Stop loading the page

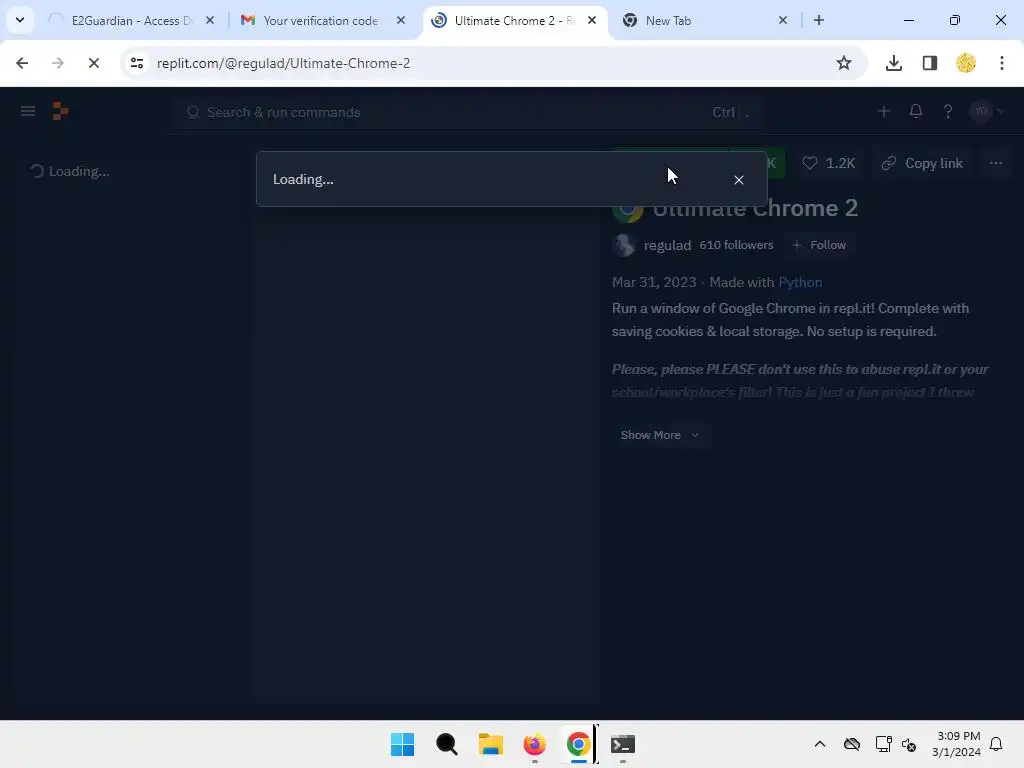pos(93,63)
